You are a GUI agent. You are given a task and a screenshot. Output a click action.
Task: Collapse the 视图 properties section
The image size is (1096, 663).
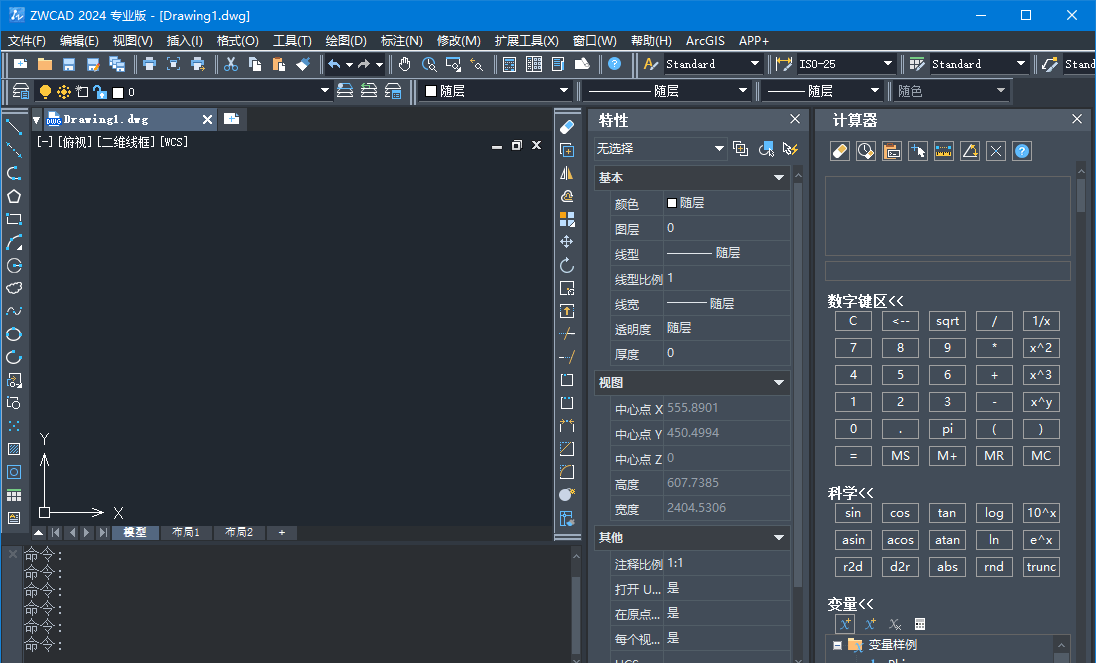(779, 383)
